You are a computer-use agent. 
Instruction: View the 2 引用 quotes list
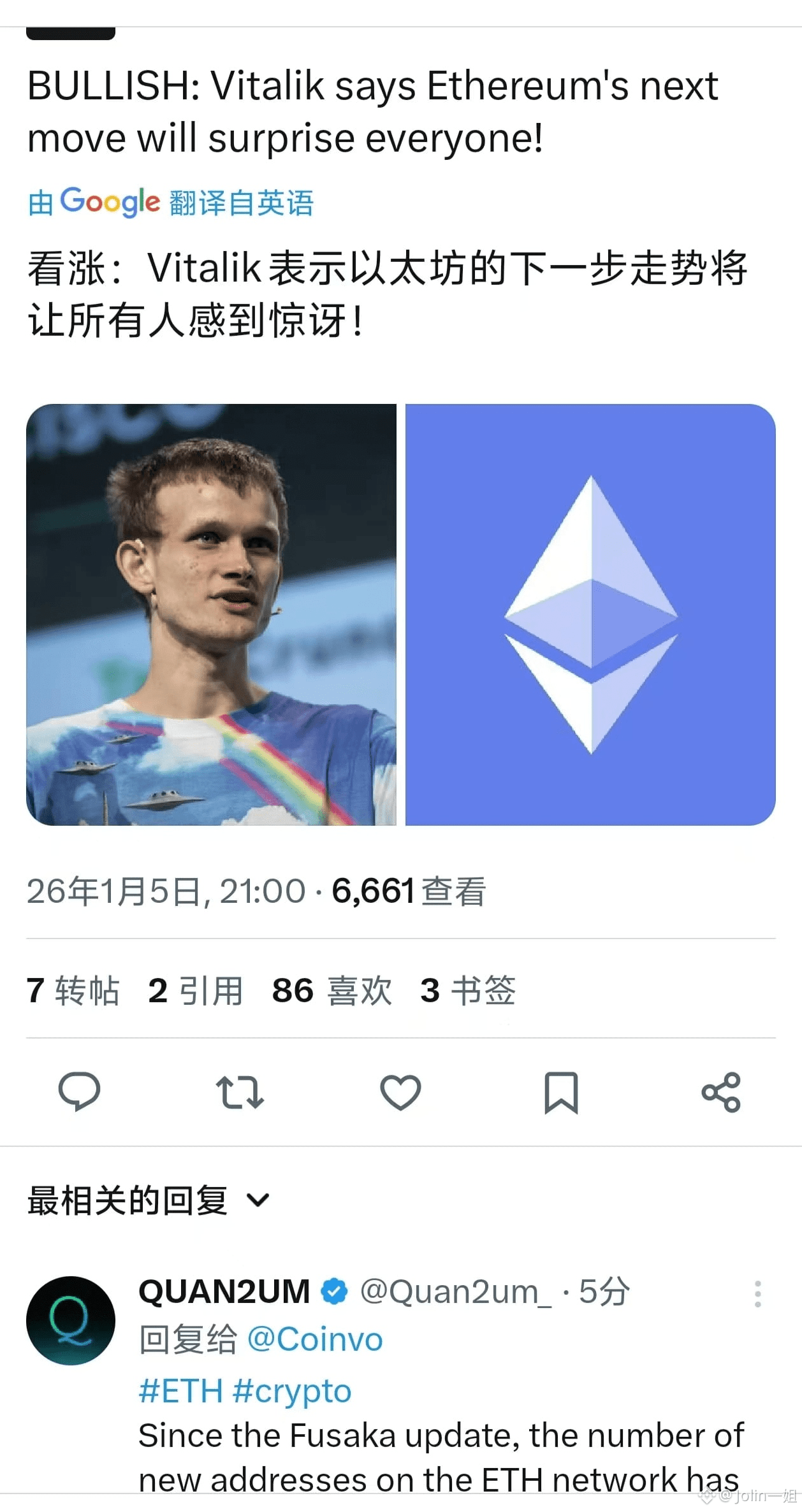196,990
